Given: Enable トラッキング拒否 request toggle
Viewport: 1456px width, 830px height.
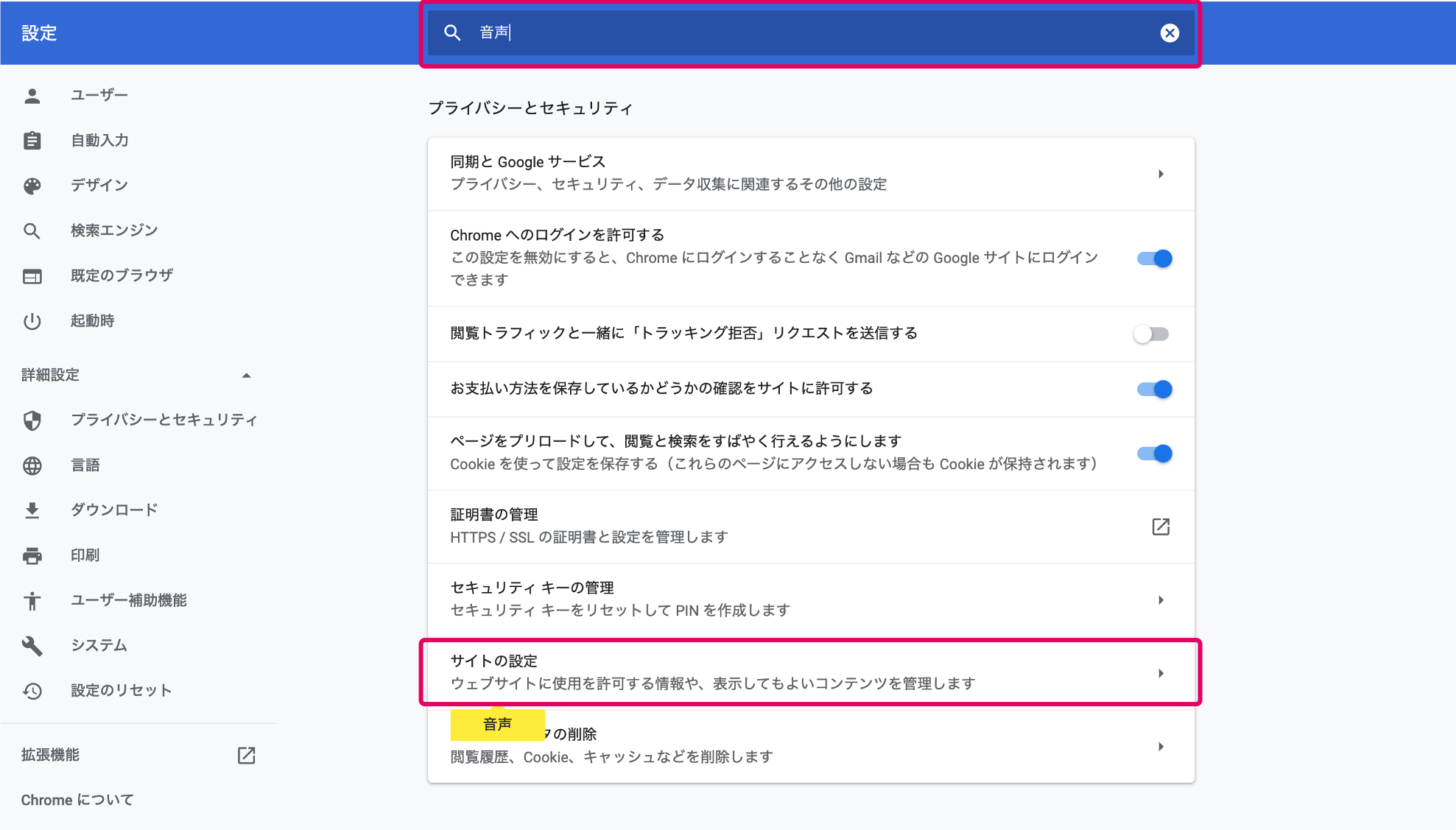Looking at the screenshot, I should click(1151, 334).
